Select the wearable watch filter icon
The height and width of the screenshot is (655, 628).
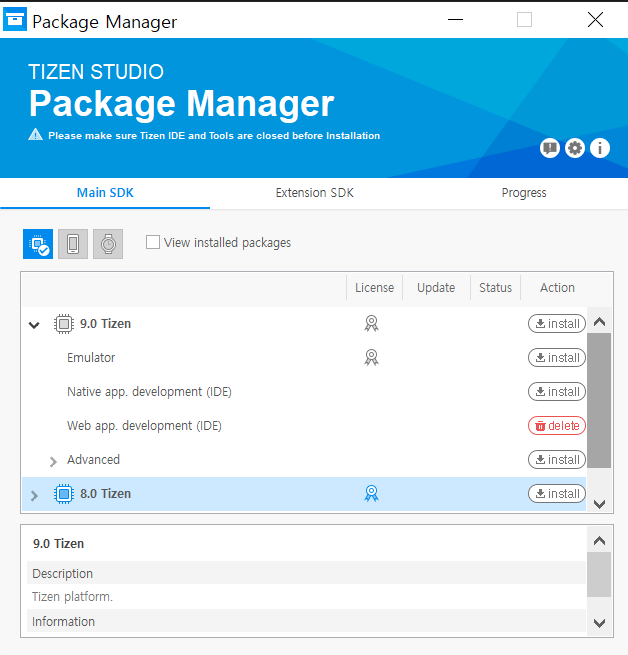point(108,243)
